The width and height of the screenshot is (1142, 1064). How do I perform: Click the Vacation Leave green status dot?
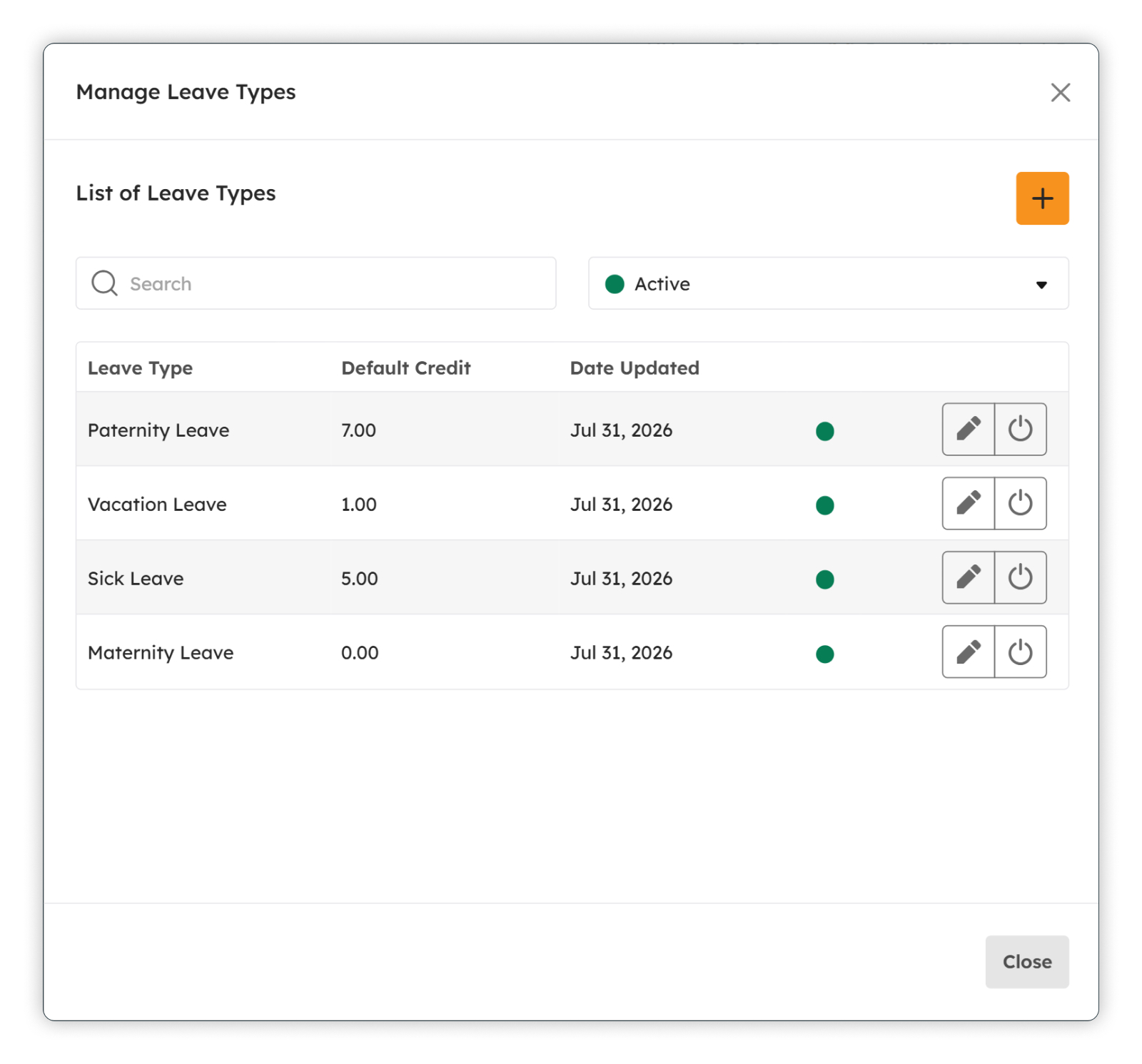[825, 505]
